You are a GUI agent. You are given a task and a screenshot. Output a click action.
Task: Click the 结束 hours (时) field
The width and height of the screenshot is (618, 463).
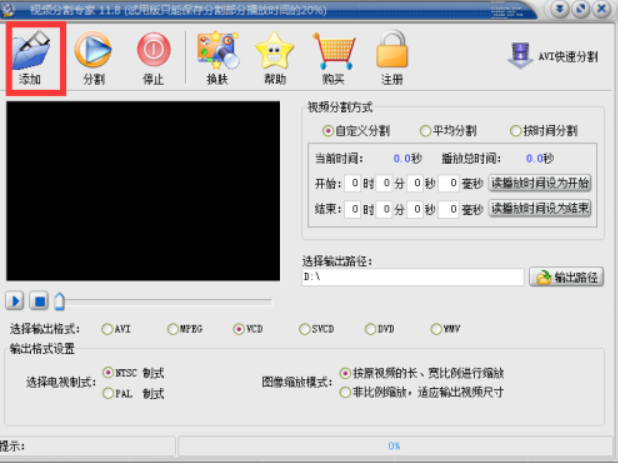pyautogui.click(x=352, y=209)
